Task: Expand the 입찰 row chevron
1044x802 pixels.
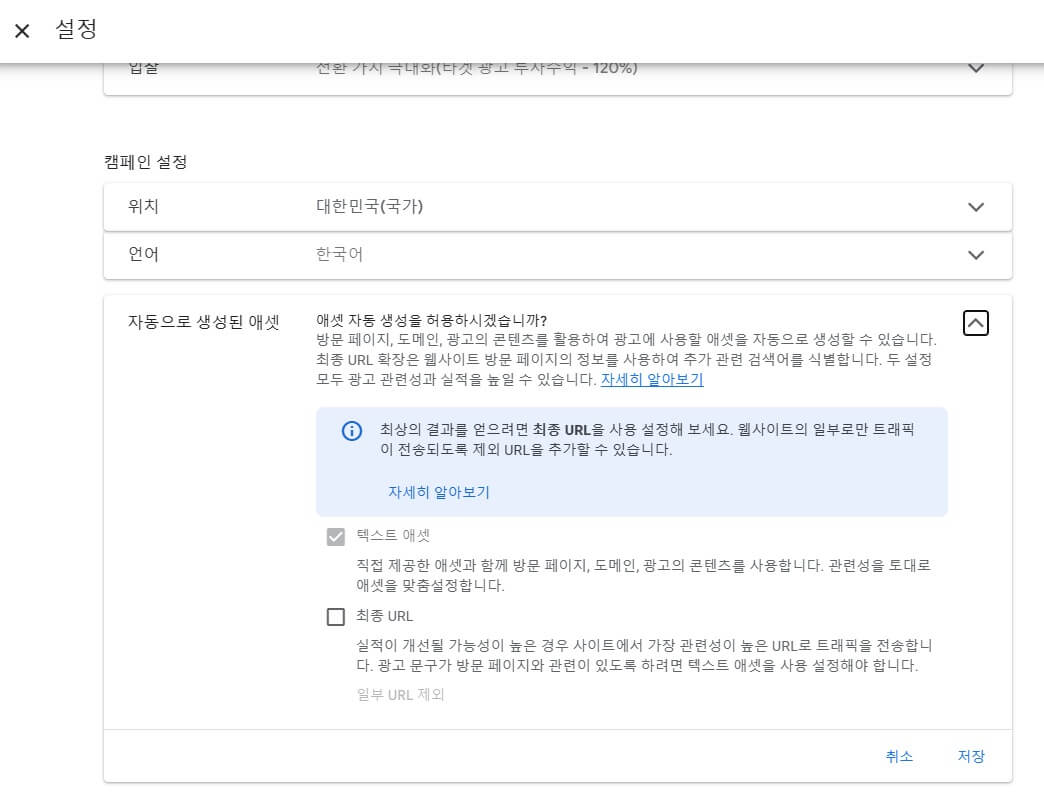Action: [975, 68]
